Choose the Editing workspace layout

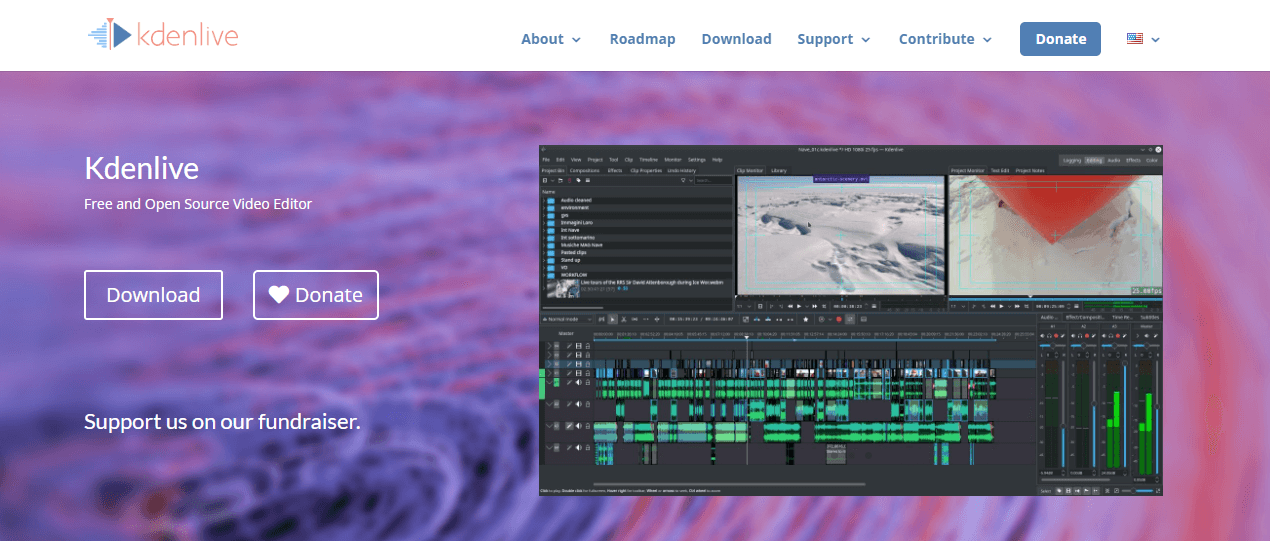pos(1095,160)
